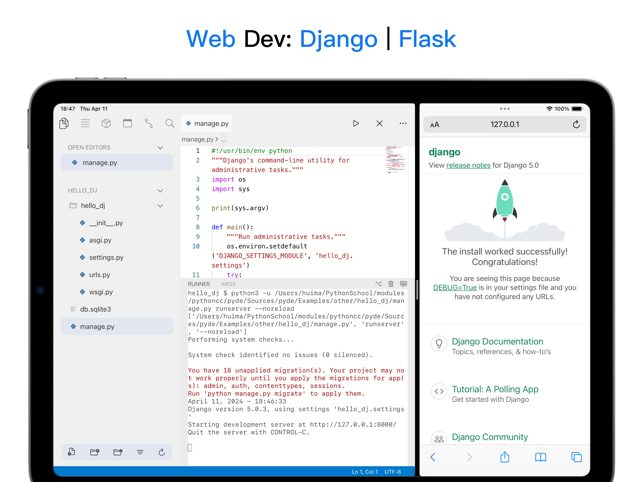This screenshot has height=482, width=643.
Task: Place cursor on the 'def main():' line
Action: pos(232,227)
